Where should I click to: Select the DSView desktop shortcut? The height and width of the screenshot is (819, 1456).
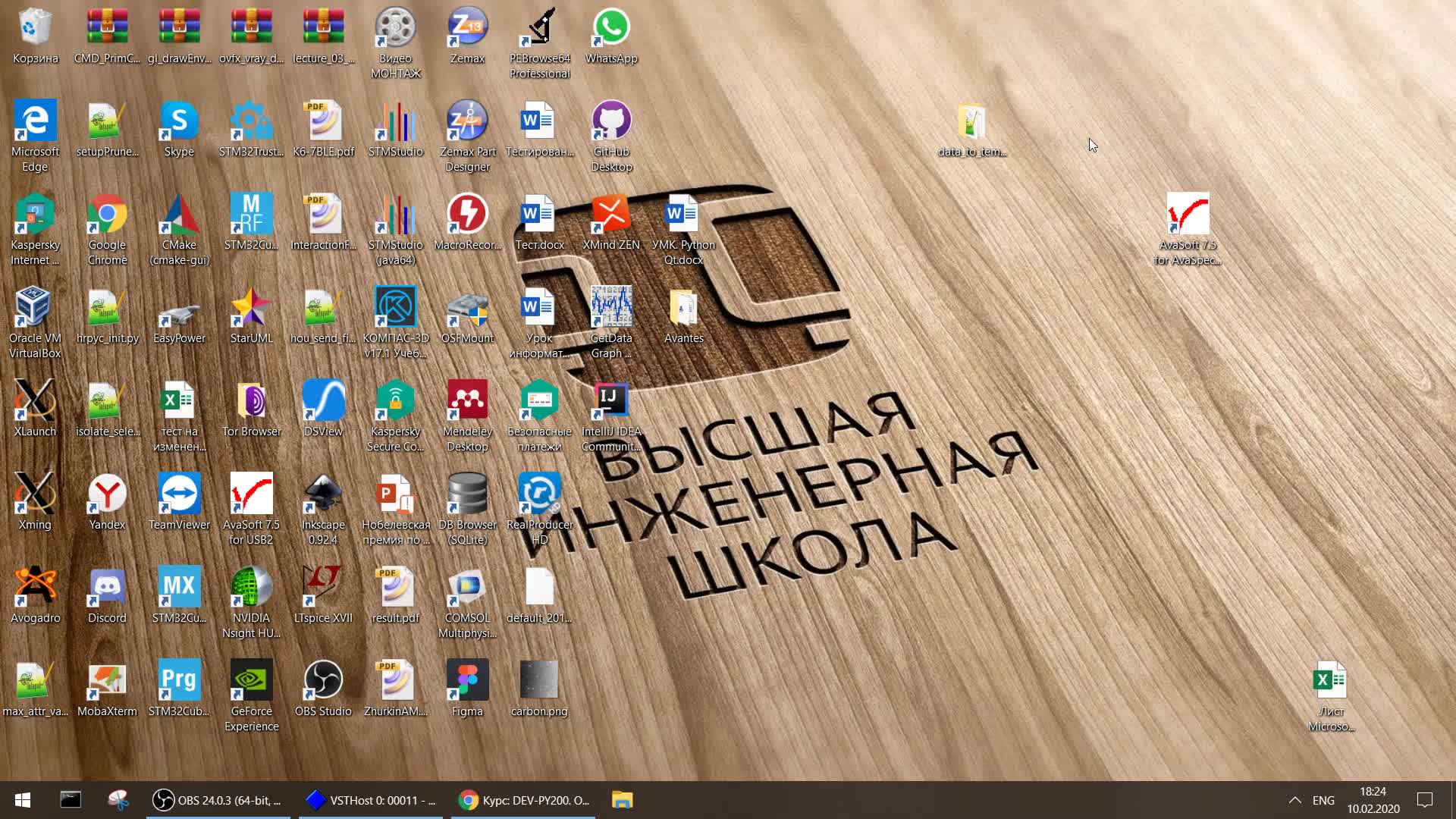(323, 409)
